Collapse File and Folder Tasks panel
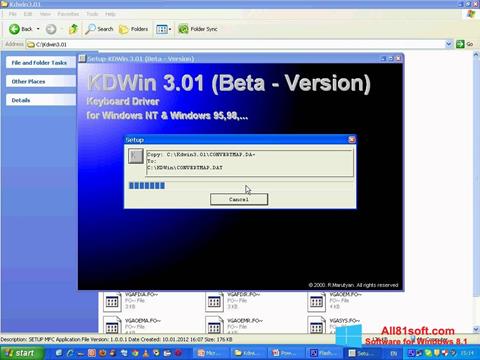Viewport: 480px width, 360px height. coord(41,63)
